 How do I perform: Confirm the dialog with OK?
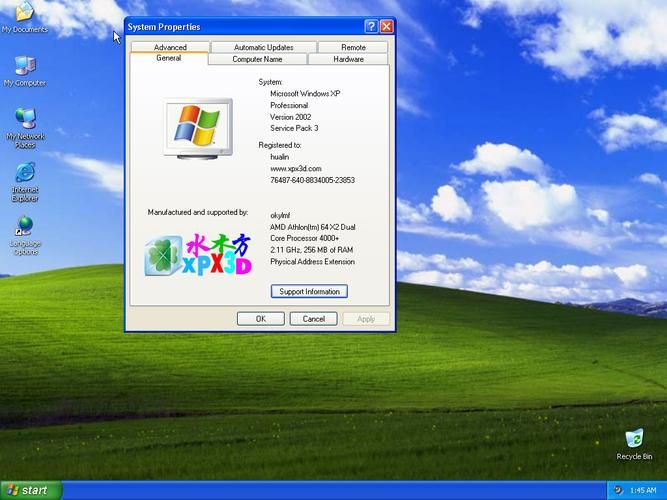[x=260, y=319]
